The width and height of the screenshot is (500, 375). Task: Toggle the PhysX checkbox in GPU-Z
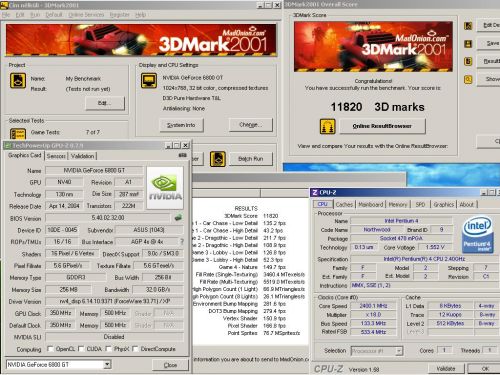coord(108,349)
